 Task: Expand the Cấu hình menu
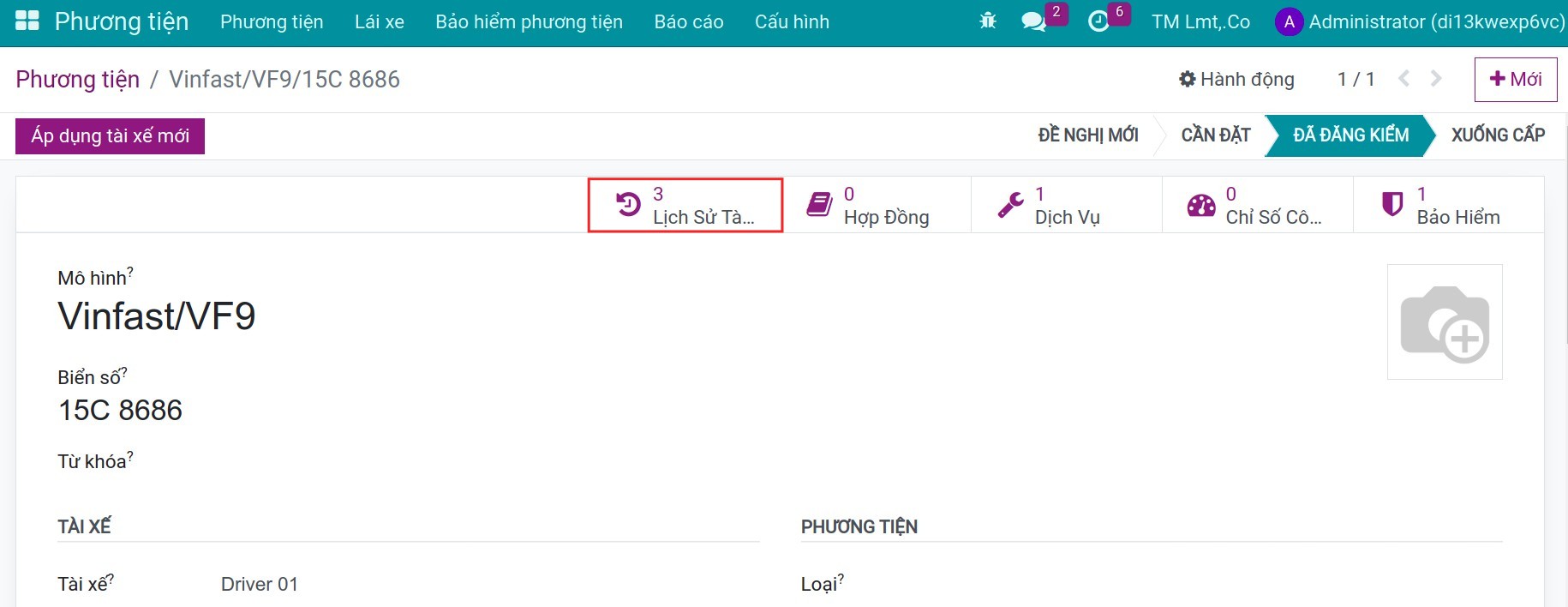[x=792, y=21]
